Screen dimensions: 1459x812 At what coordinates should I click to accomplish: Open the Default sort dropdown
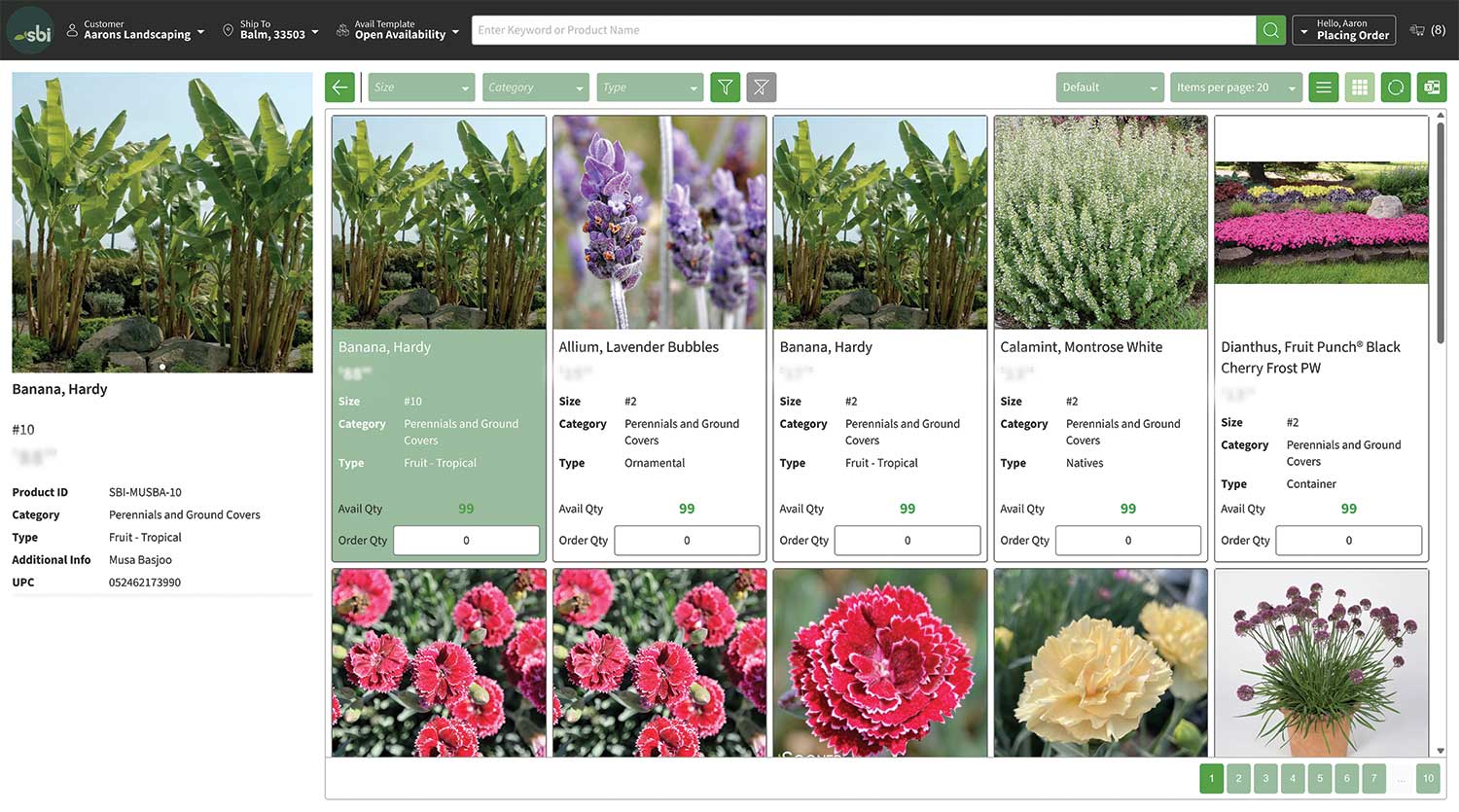pos(1109,88)
